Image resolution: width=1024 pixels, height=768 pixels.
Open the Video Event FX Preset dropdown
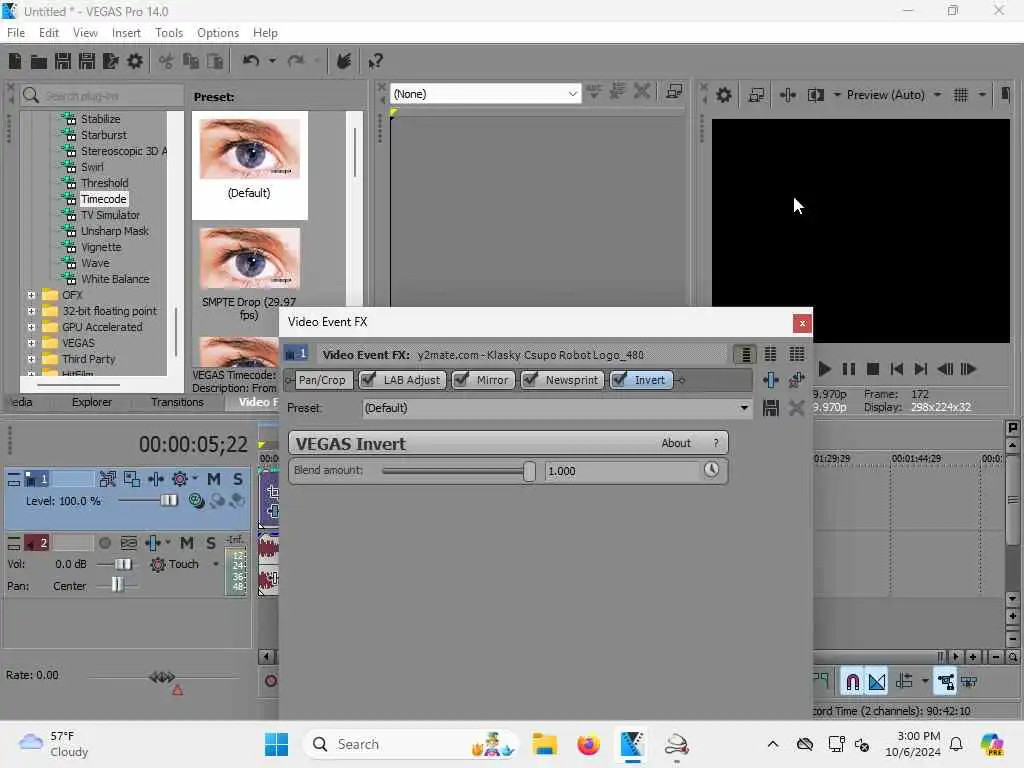click(744, 408)
